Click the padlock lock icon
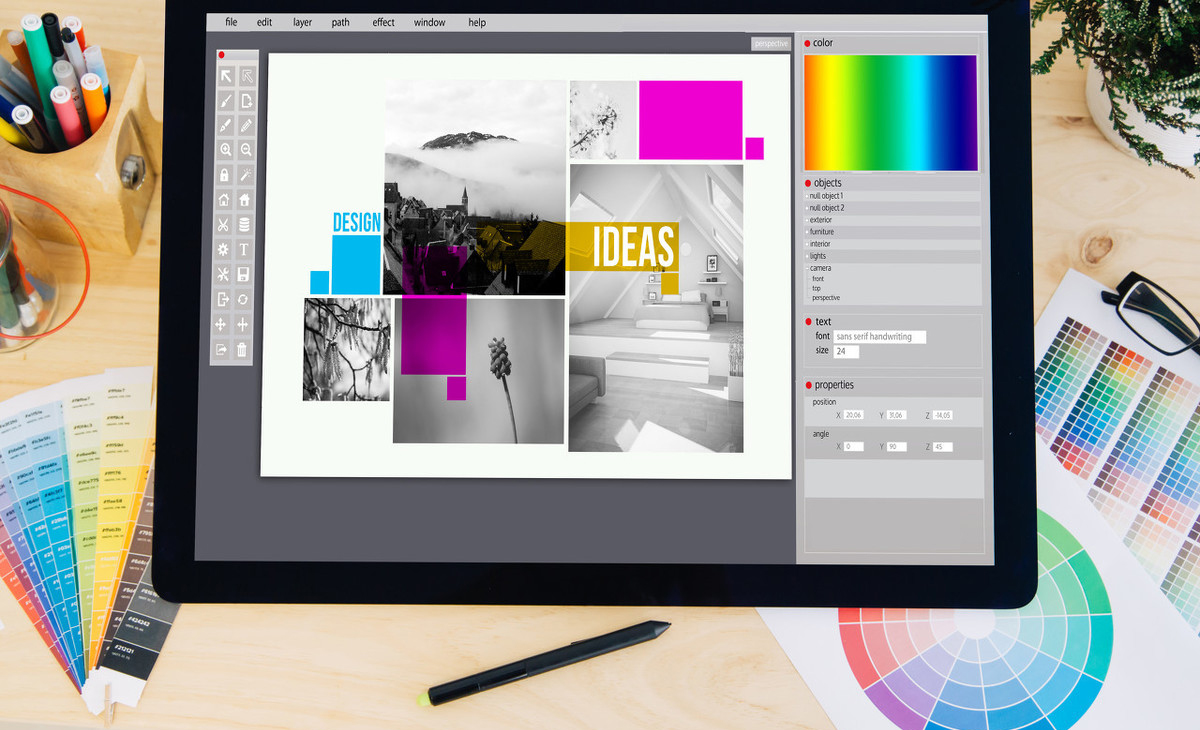Image resolution: width=1200 pixels, height=730 pixels. (224, 175)
